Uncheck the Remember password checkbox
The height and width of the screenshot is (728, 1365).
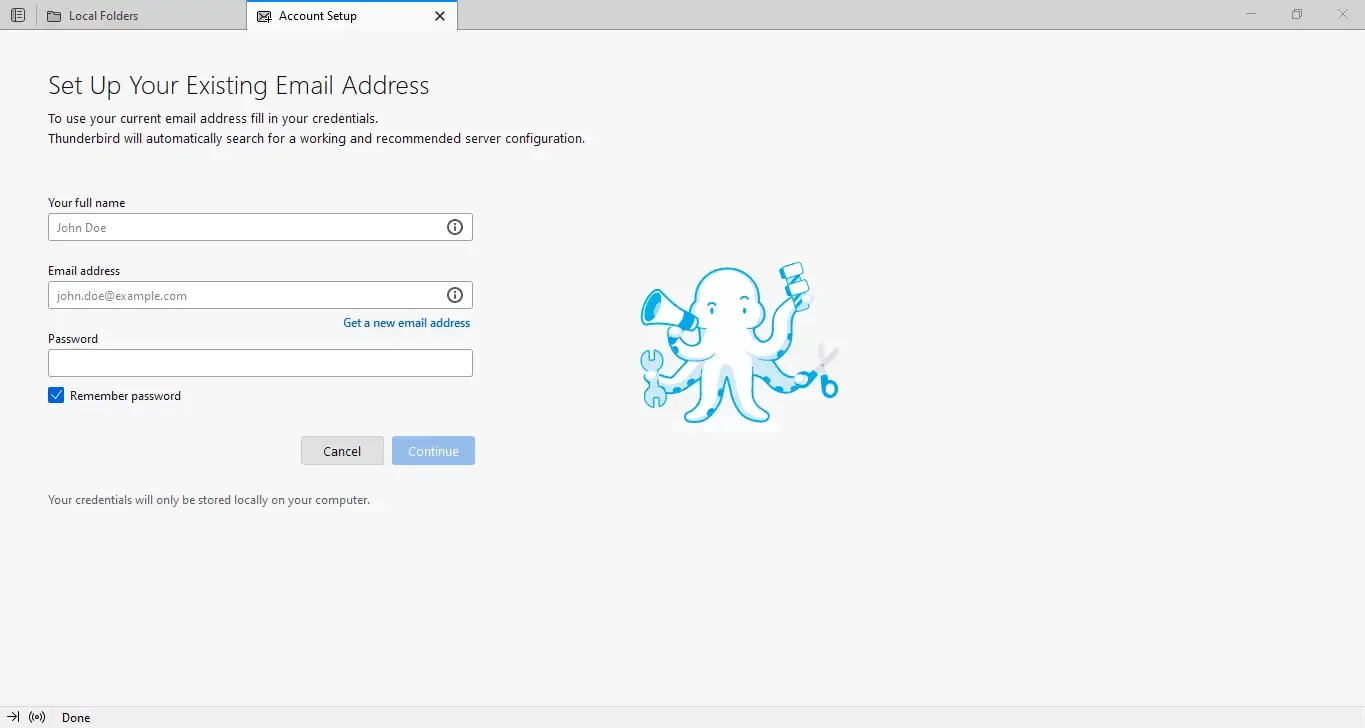click(x=56, y=395)
